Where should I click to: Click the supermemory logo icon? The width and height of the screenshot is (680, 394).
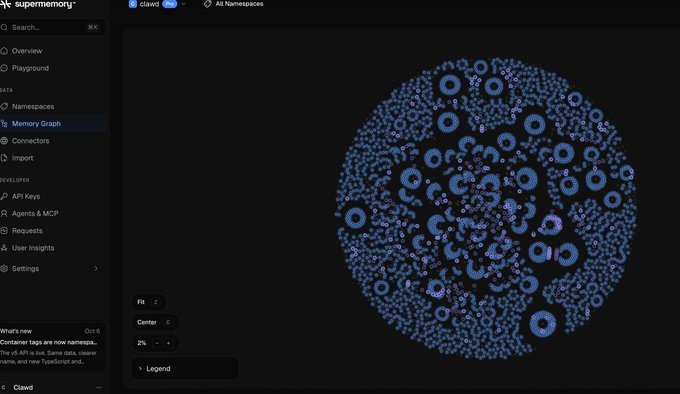coord(5,4)
